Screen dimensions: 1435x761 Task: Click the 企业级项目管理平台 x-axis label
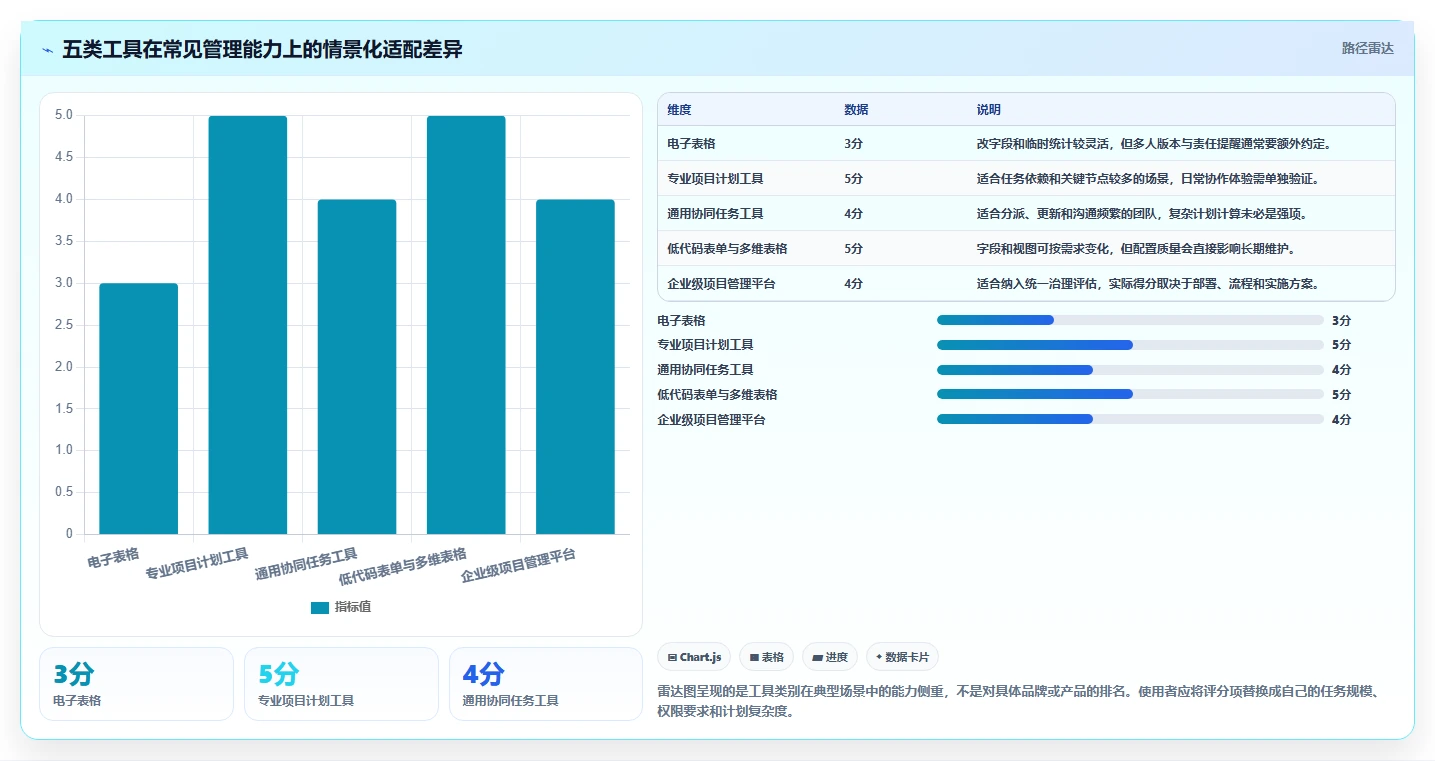pyautogui.click(x=518, y=566)
